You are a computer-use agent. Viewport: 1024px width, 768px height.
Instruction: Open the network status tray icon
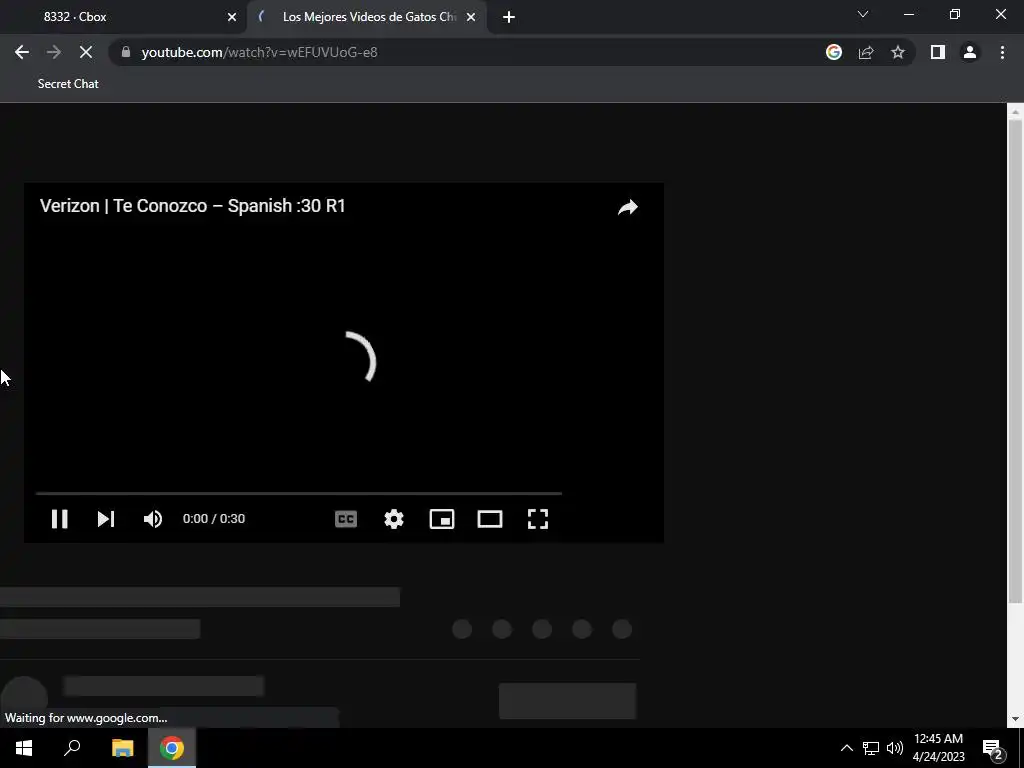pos(871,748)
